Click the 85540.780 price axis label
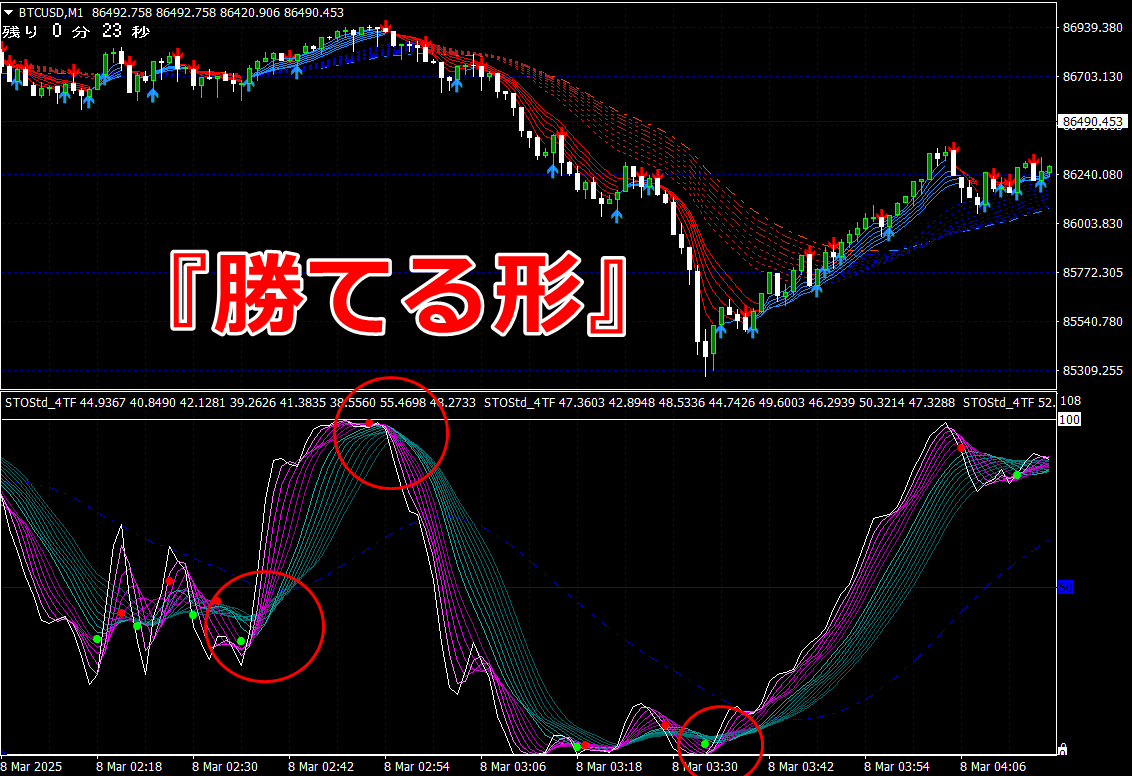Image resolution: width=1132 pixels, height=776 pixels. [1092, 321]
